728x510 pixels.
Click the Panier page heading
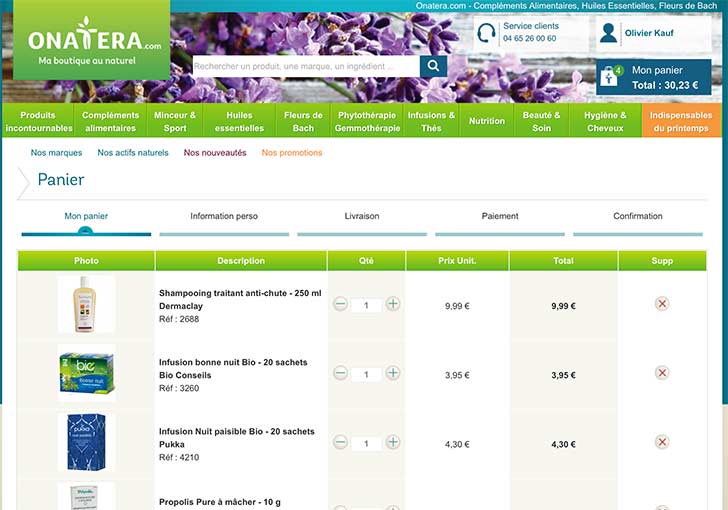[x=61, y=180]
